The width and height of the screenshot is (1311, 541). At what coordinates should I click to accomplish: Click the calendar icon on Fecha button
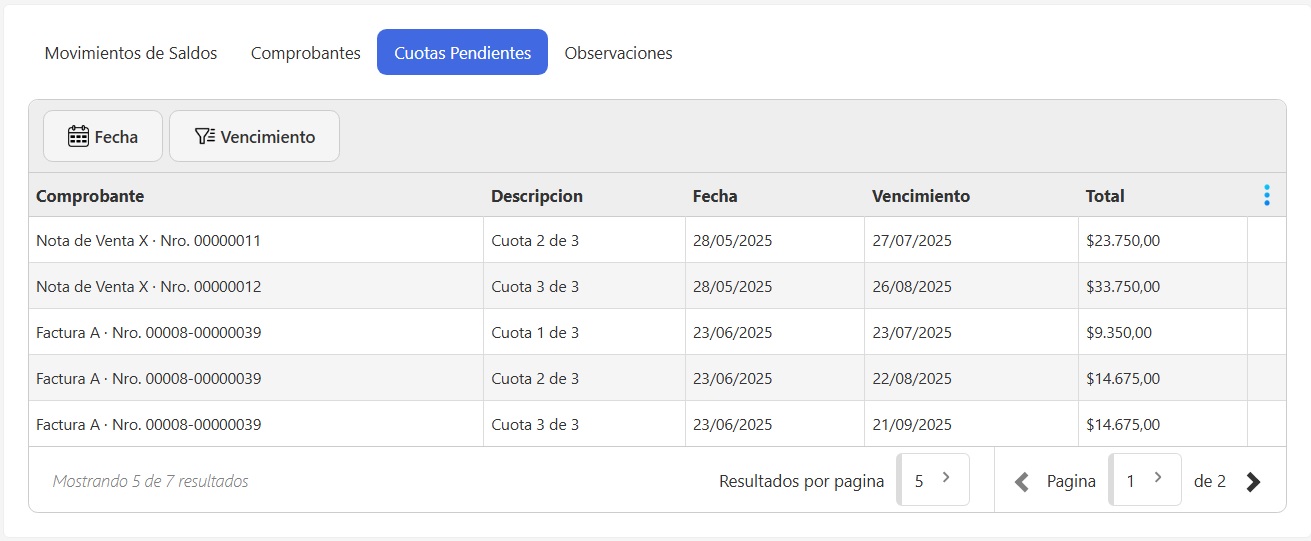tap(78, 137)
